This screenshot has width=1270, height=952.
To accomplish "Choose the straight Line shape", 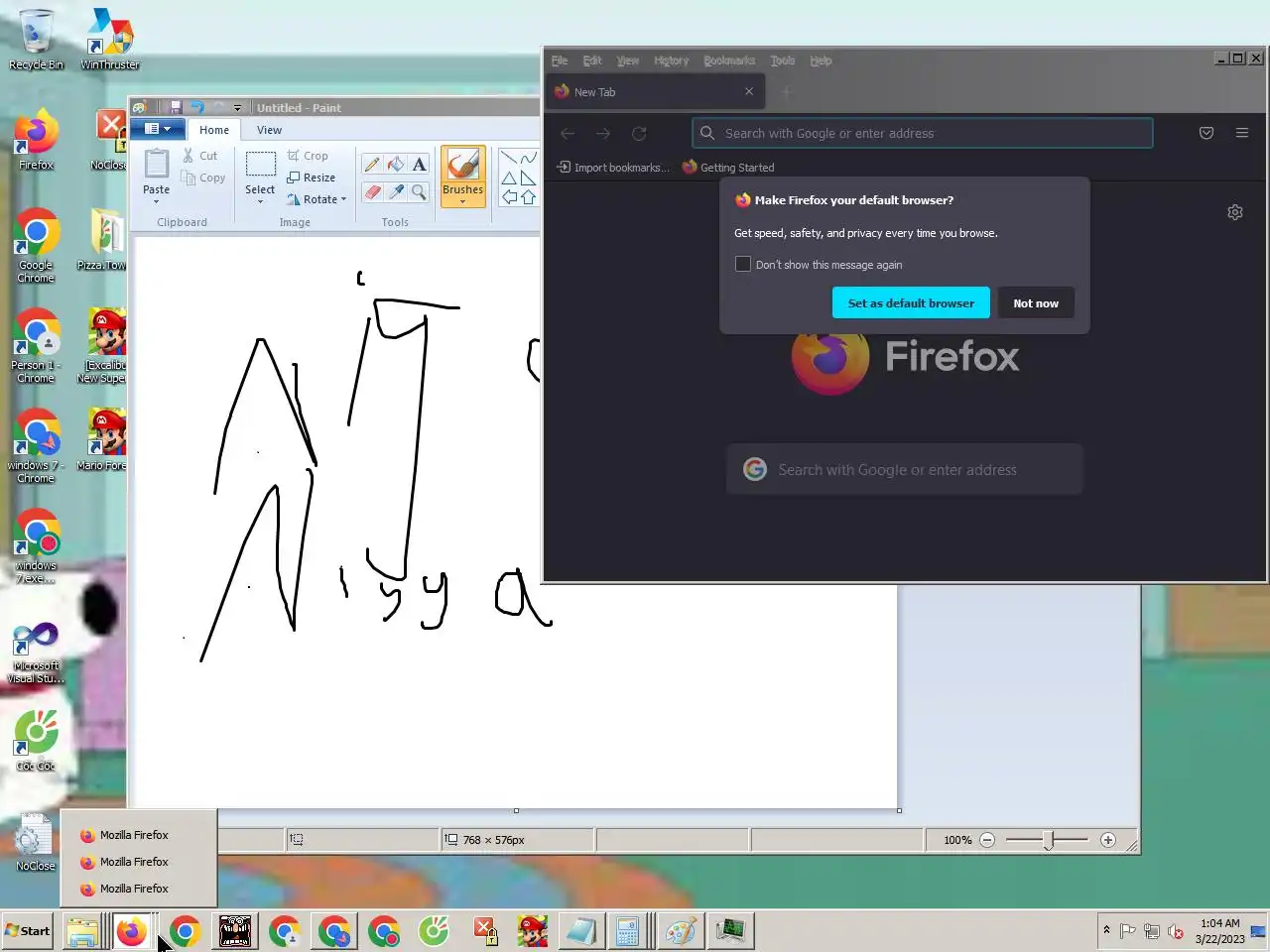I will [509, 158].
